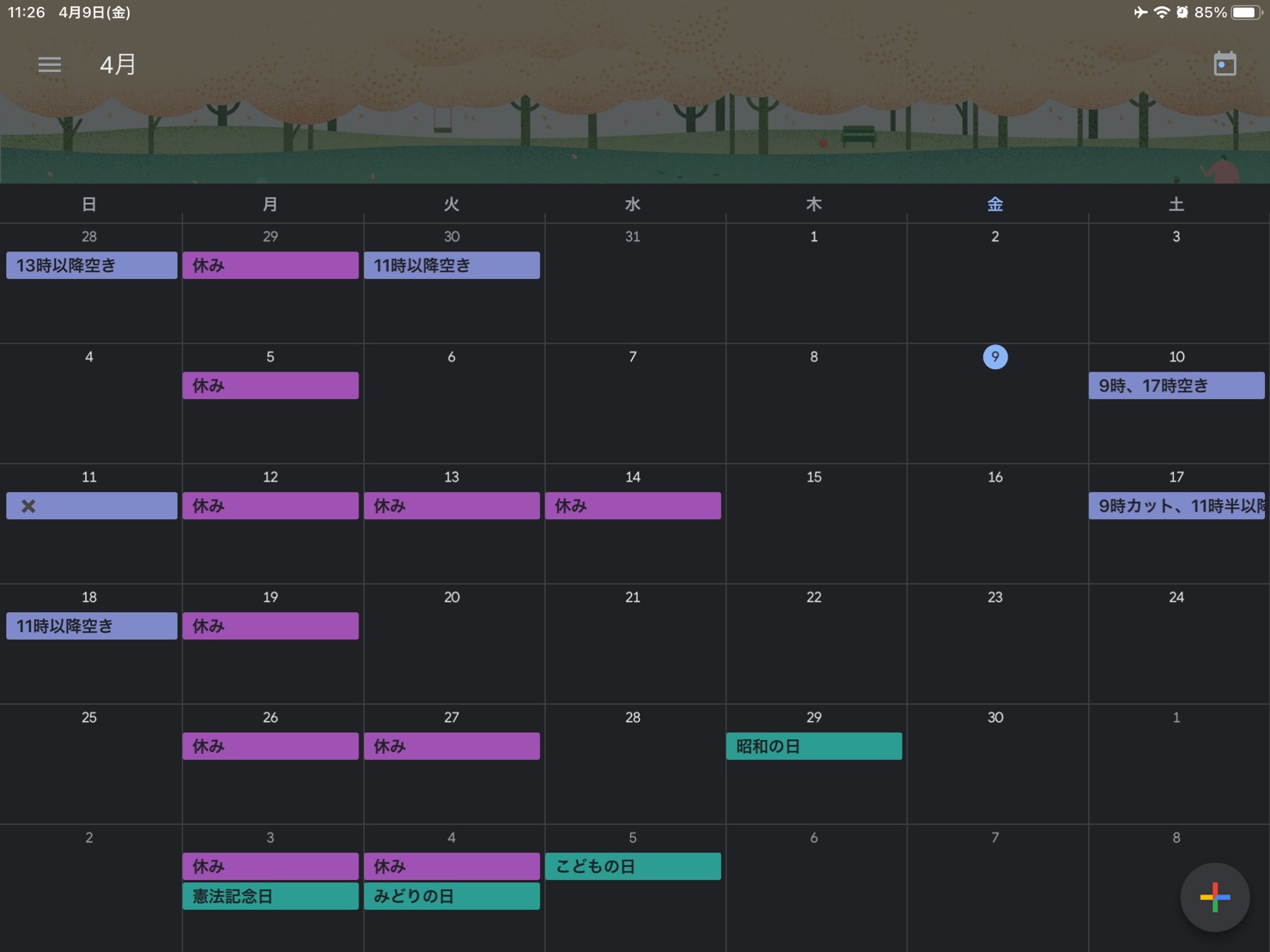Viewport: 1270px width, 952px height.
Task: Select the 9時、17時空き event on the 10th
Action: pos(1176,385)
